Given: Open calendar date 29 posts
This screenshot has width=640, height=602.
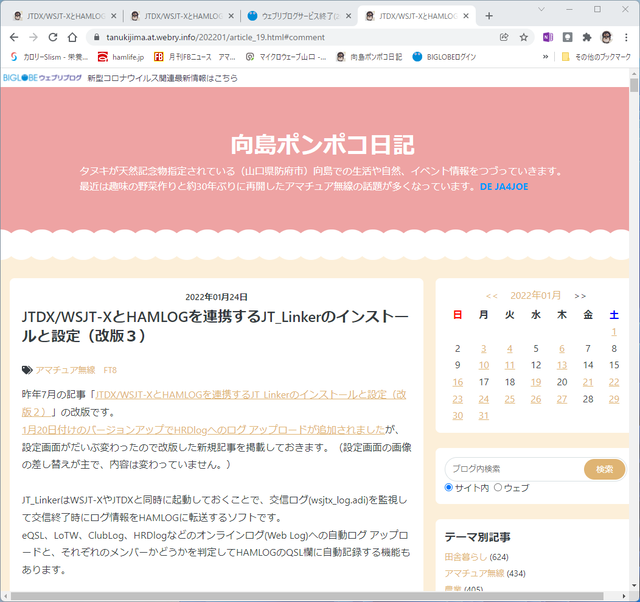Looking at the screenshot, I should (614, 399).
